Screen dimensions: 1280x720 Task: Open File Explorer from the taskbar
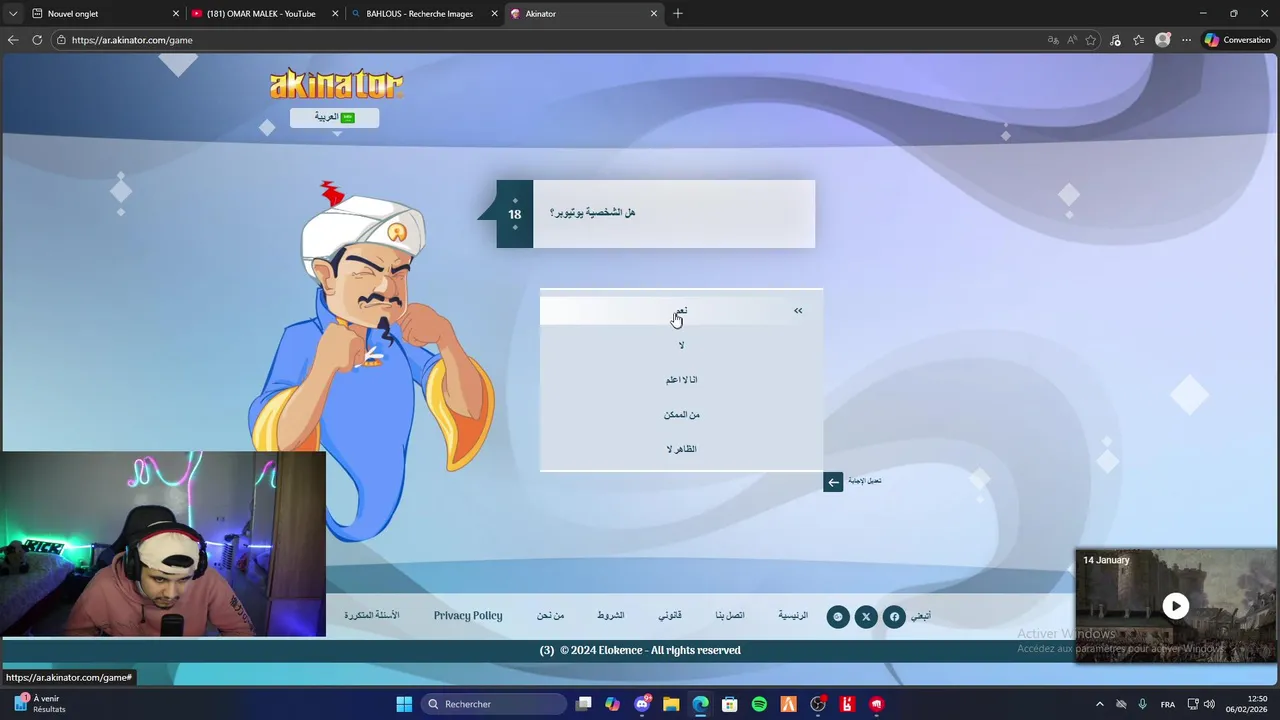click(671, 704)
